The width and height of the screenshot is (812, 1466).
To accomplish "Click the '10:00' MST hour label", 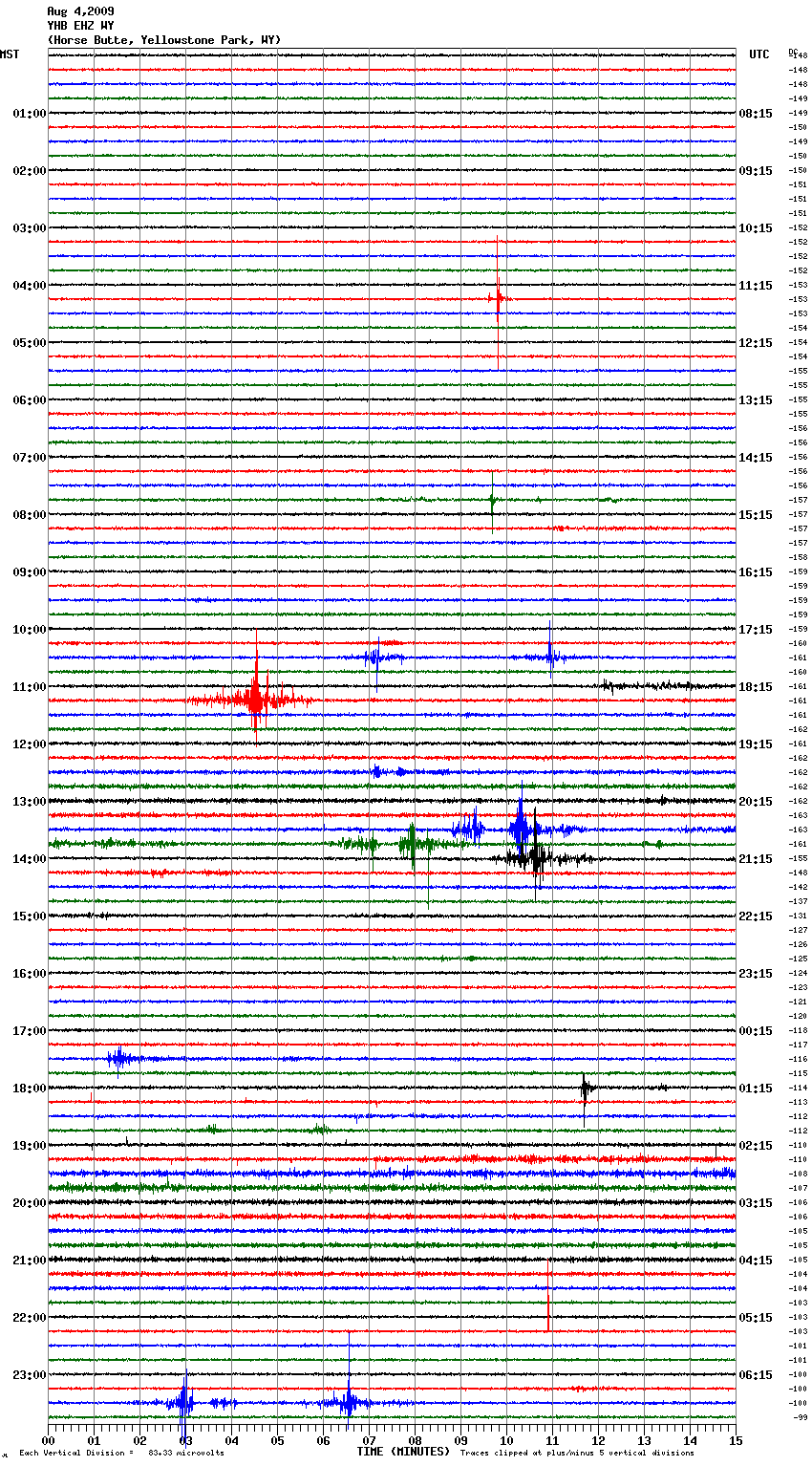I will (x=29, y=630).
